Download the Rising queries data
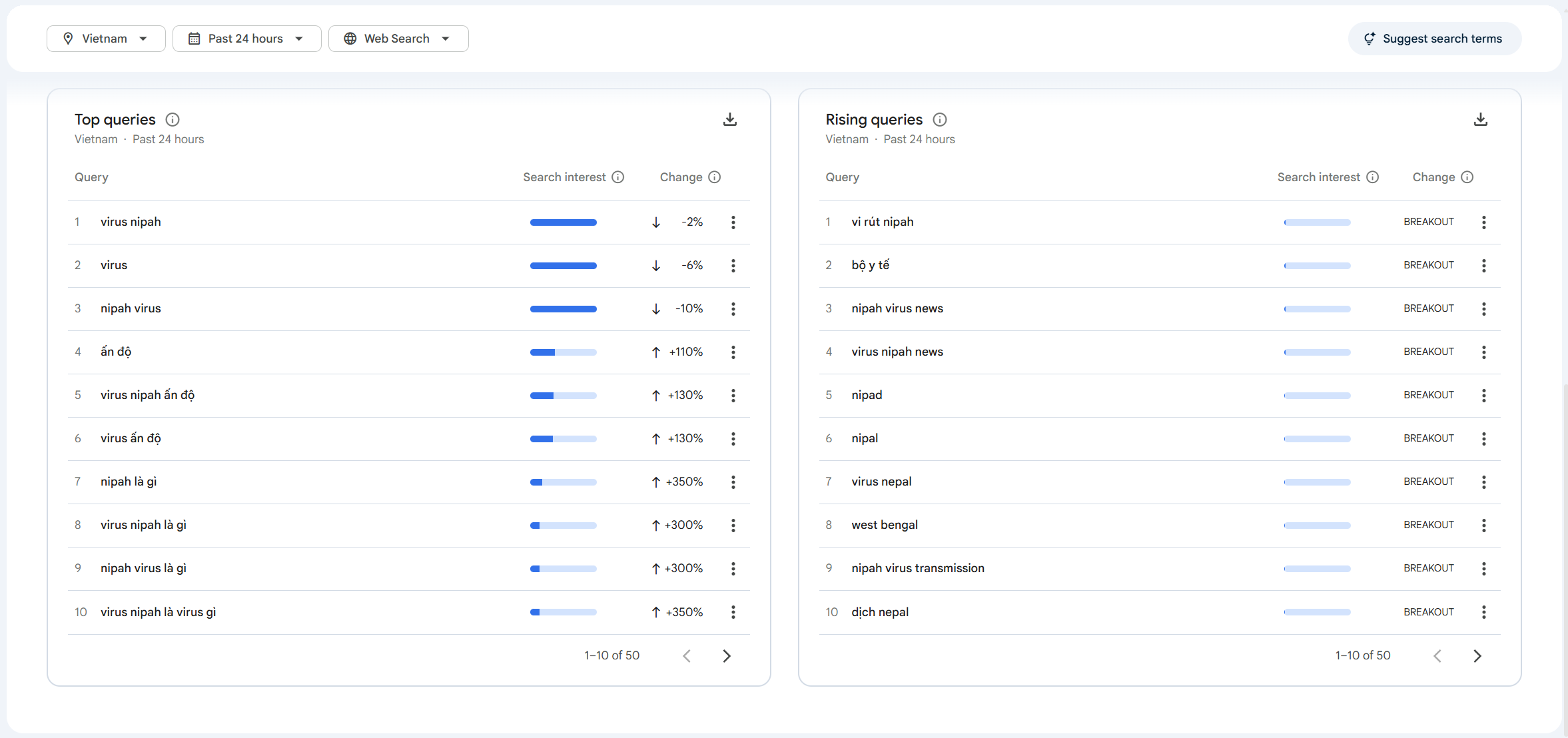1568x738 pixels. 1481,120
